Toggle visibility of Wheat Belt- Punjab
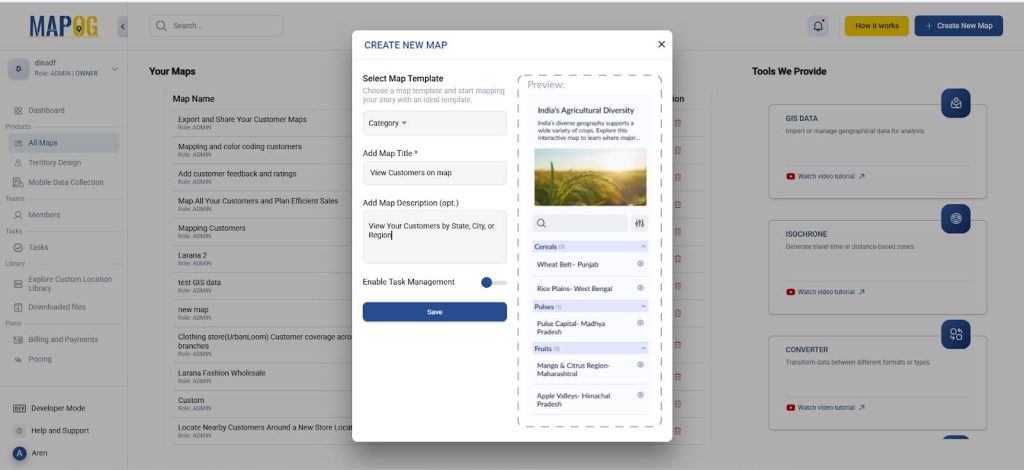 coord(640,264)
